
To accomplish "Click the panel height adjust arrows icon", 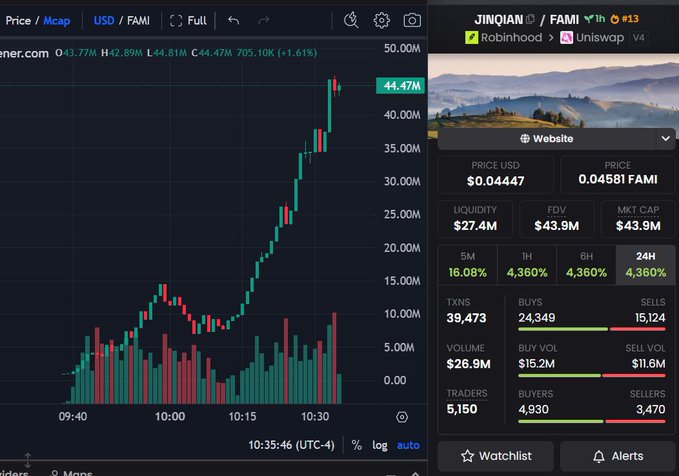I will tap(27, 460).
